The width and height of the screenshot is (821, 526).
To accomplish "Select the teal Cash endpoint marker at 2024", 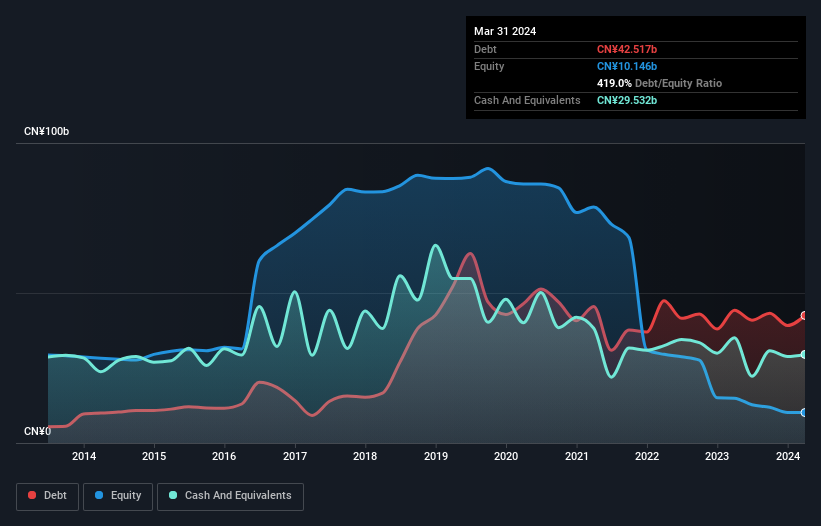I will click(x=804, y=354).
